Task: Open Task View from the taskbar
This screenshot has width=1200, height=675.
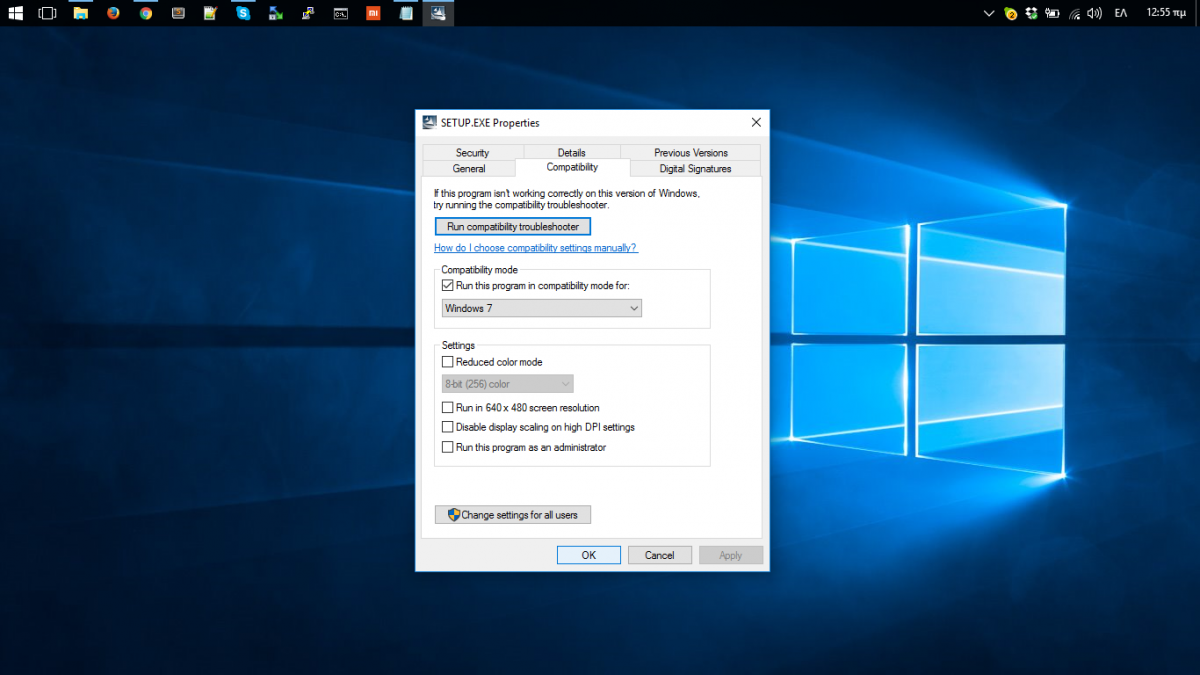Action: [x=47, y=14]
